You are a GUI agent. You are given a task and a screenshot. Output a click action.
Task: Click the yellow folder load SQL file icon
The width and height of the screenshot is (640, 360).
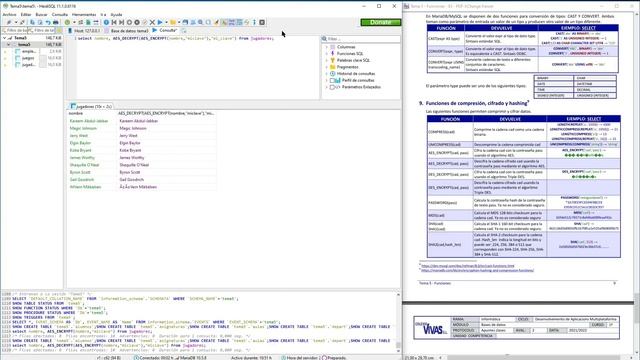[x=173, y=22]
